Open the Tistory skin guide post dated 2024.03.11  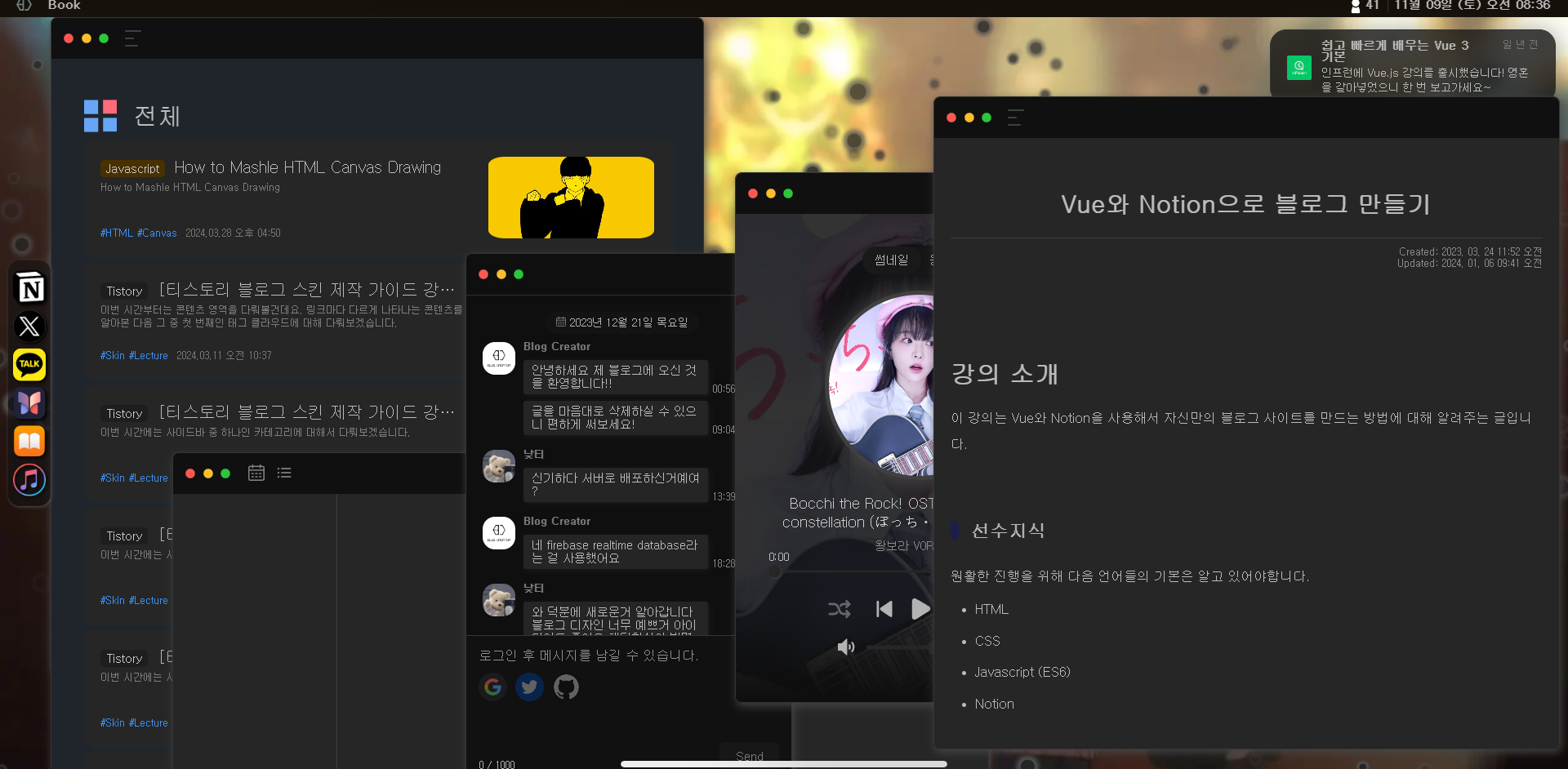coord(307,290)
